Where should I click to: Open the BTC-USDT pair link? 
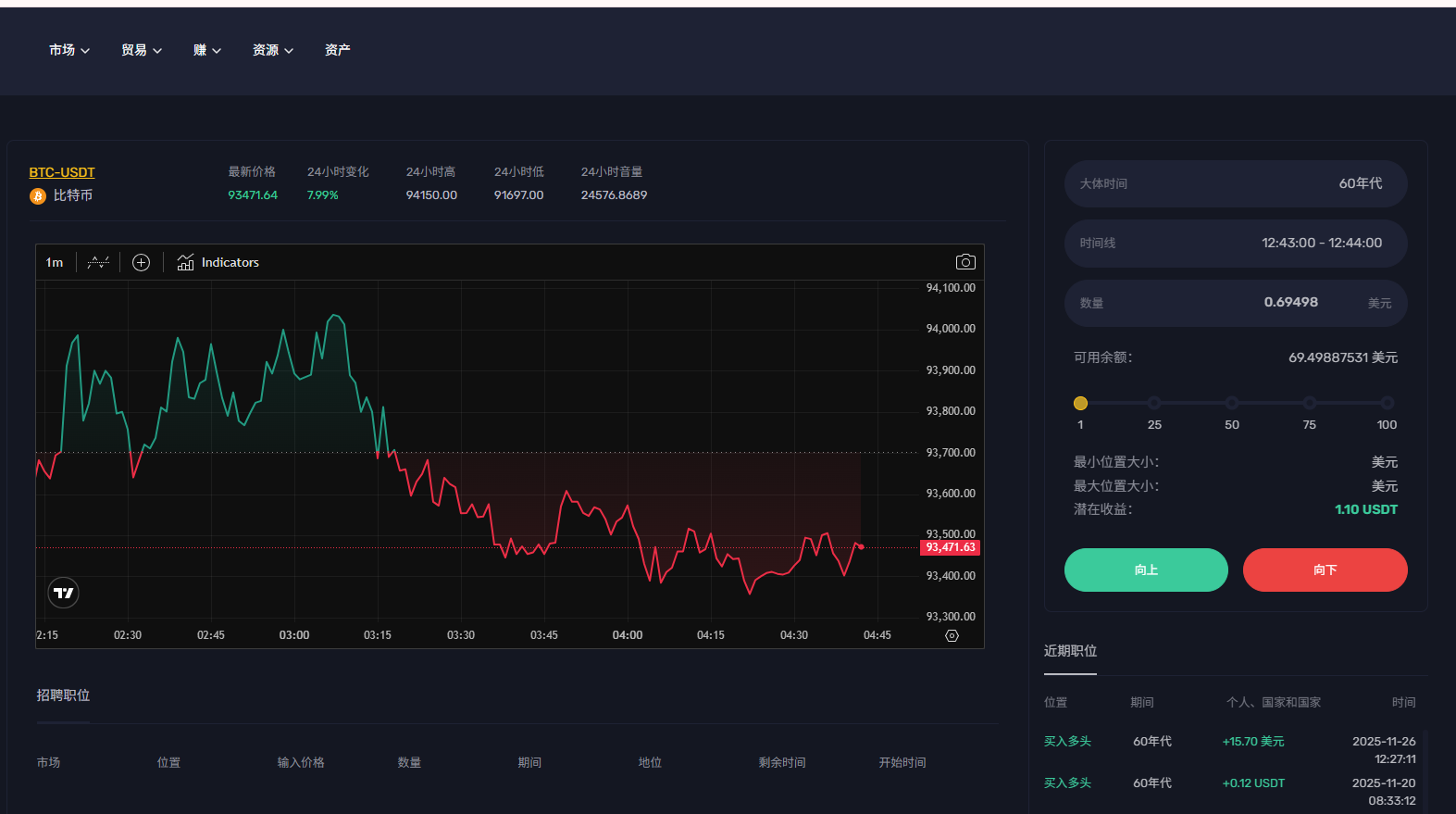(x=62, y=172)
